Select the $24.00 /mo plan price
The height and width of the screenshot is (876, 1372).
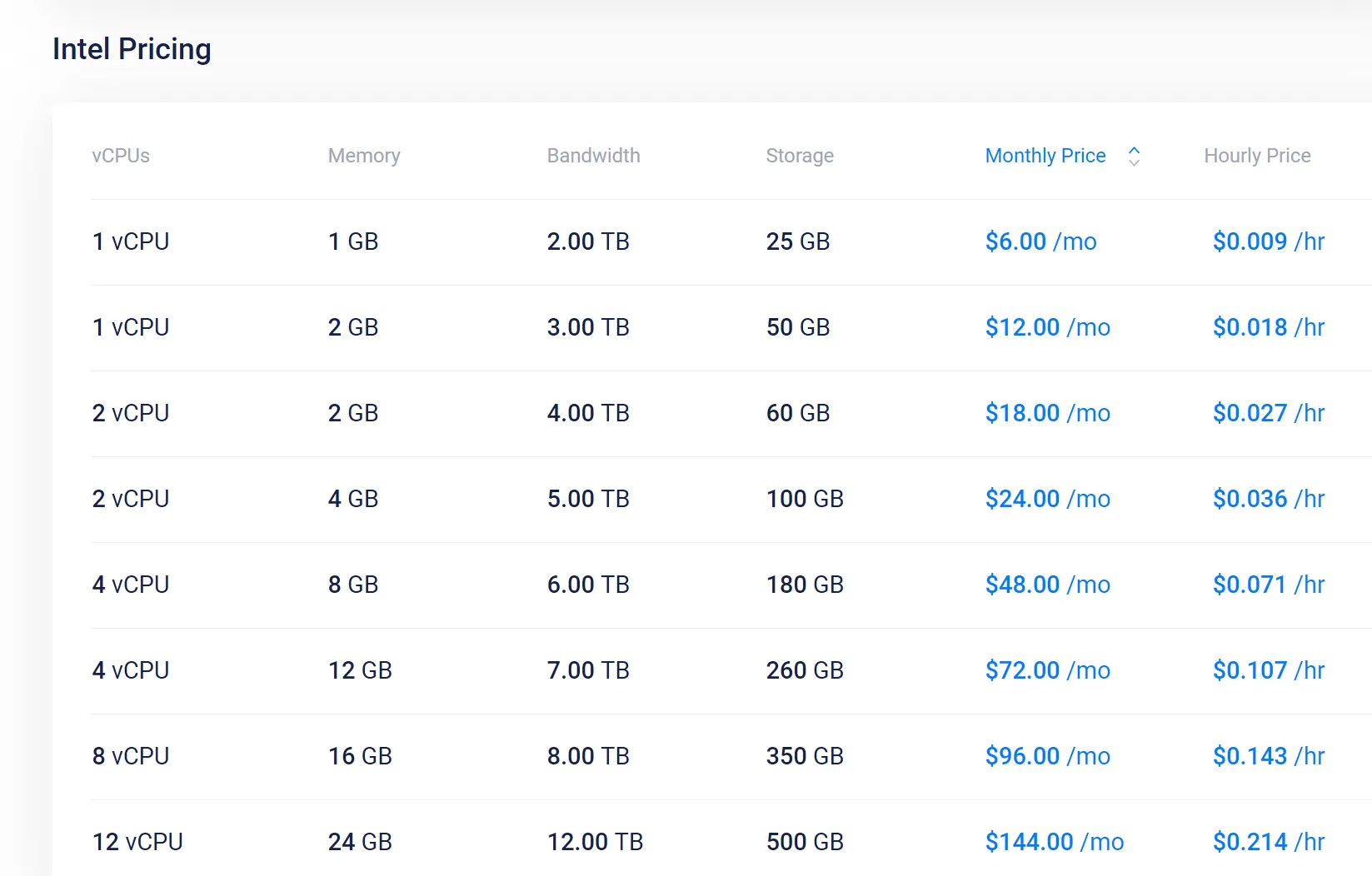(x=1048, y=499)
